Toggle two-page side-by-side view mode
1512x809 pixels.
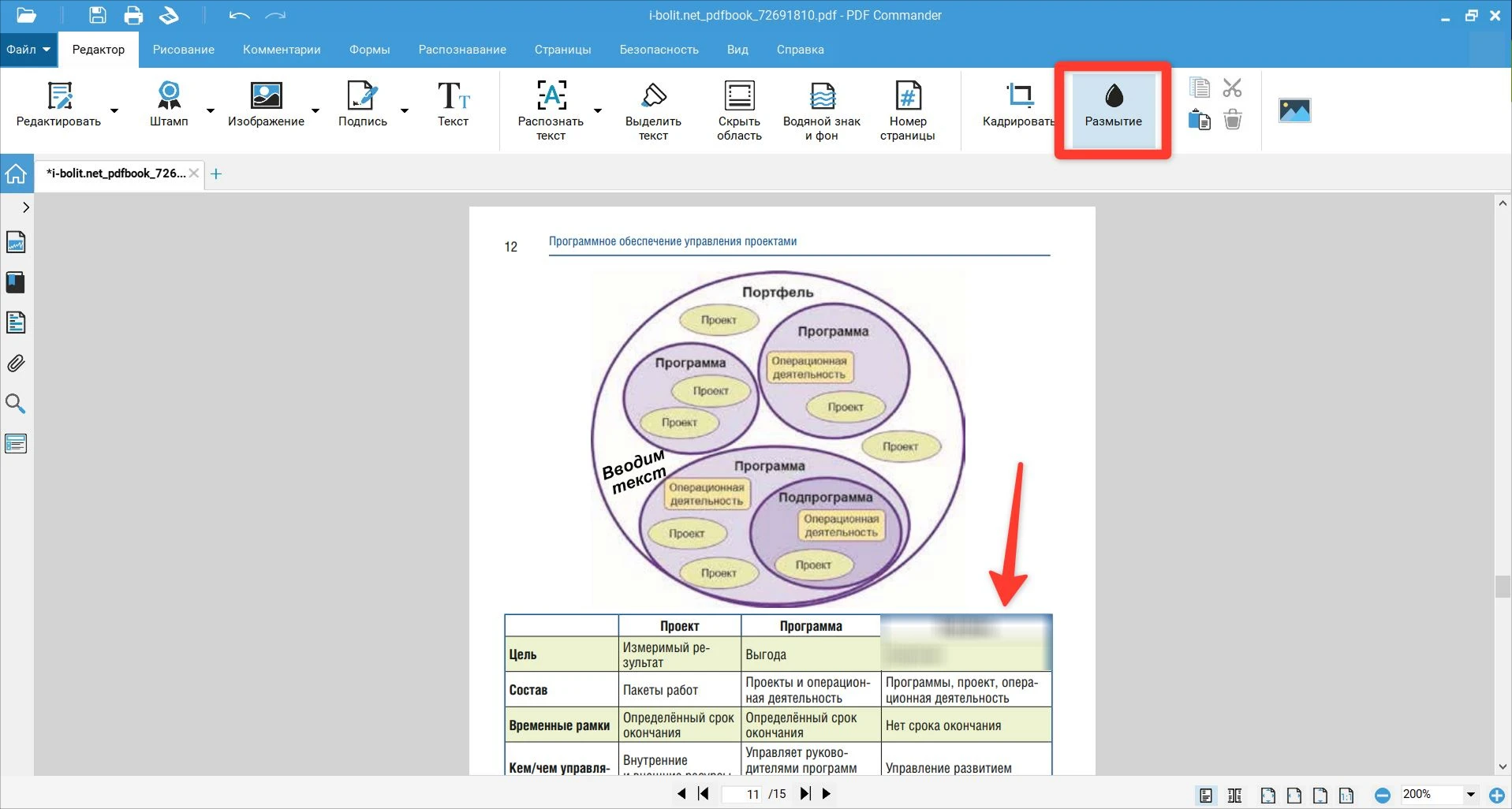point(1235,795)
